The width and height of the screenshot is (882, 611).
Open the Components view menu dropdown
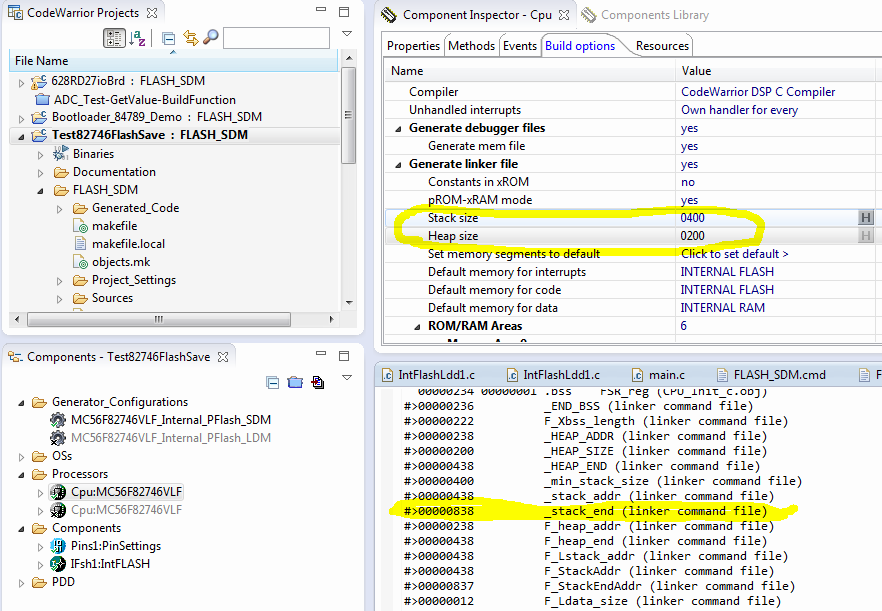pyautogui.click(x=347, y=378)
